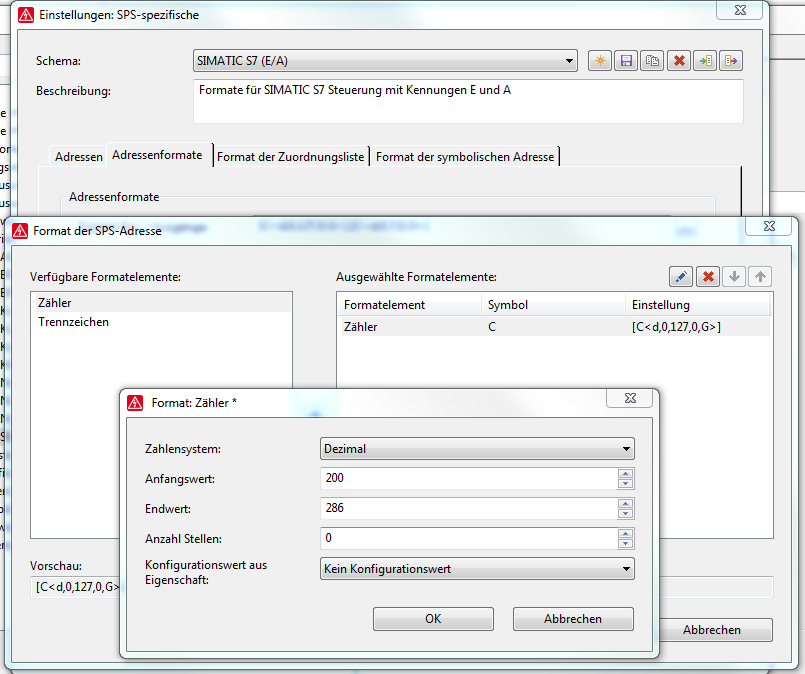Viewport: 805px width, 674px height.
Task: Open the Zahlensystem dropdown set to Dezimal
Action: pos(477,449)
